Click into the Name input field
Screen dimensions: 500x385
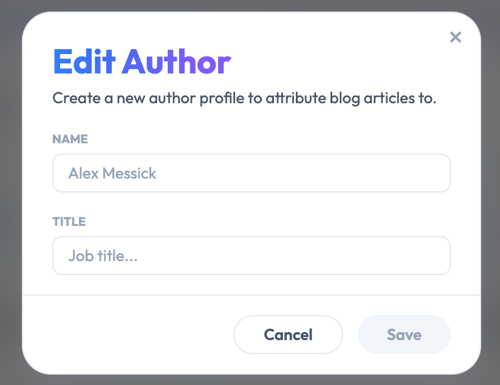click(x=251, y=173)
